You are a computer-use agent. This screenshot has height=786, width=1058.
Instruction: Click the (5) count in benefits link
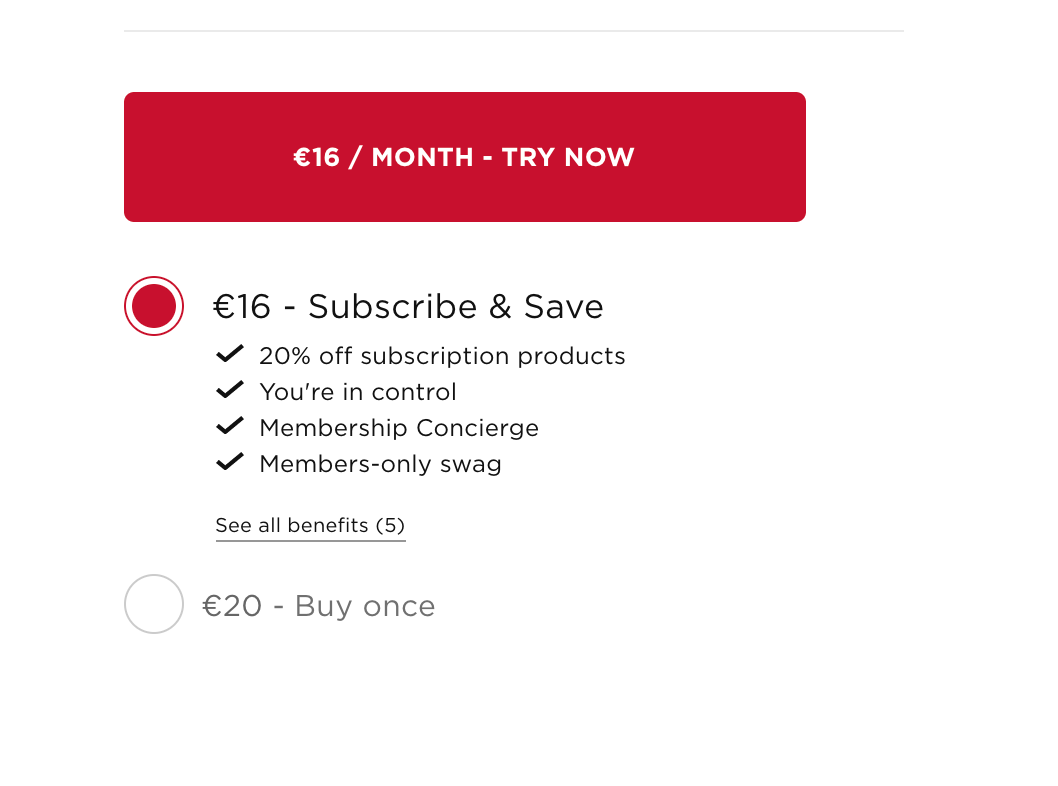(x=390, y=526)
